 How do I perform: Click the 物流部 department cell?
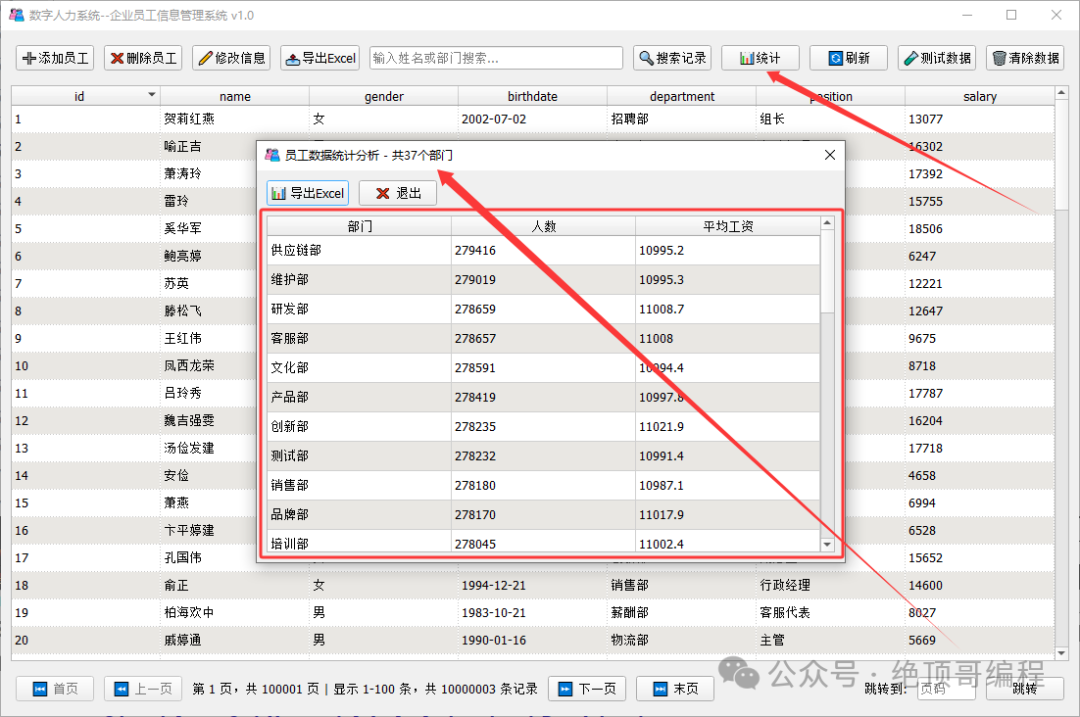point(682,640)
